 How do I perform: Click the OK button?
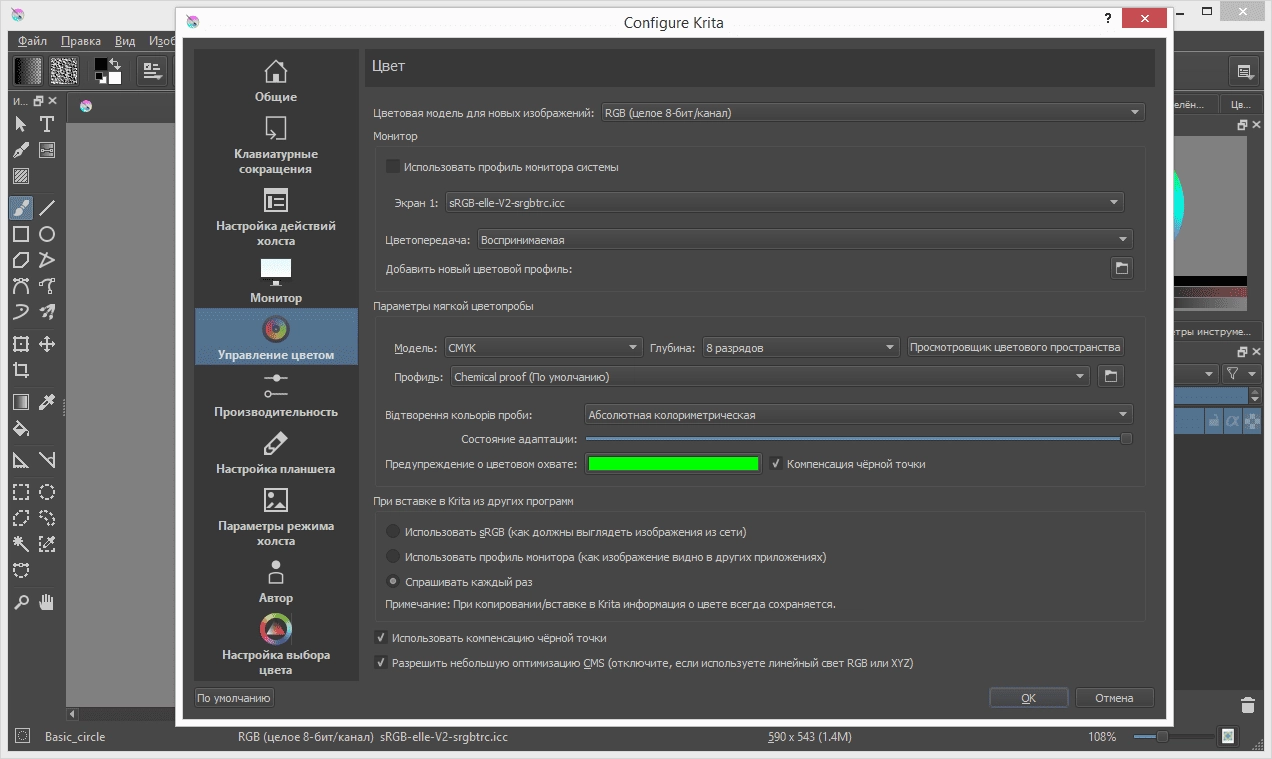coord(1028,698)
